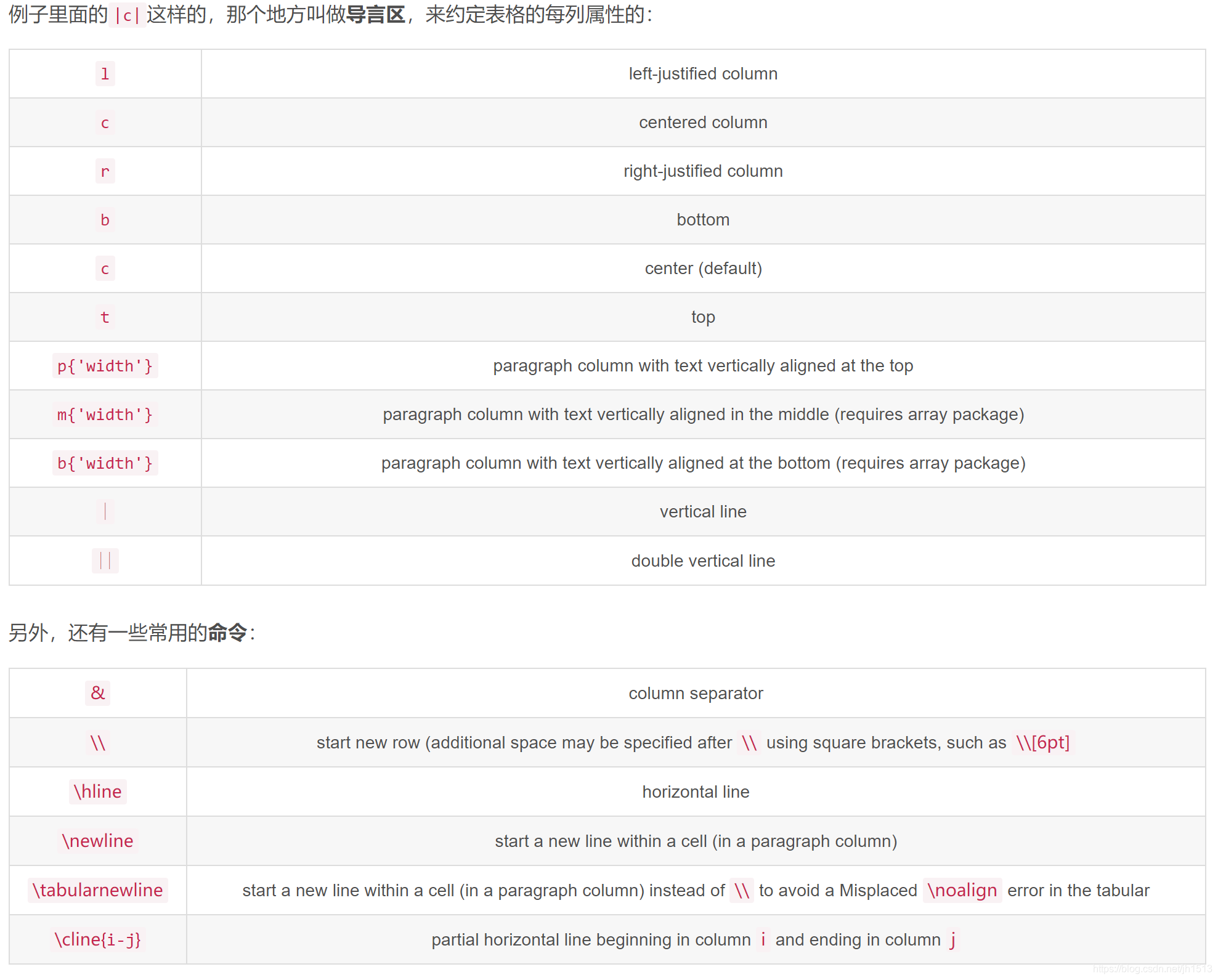Click the p{'width'} code cell
Viewport: 1218px width, 980px height.
(105, 366)
